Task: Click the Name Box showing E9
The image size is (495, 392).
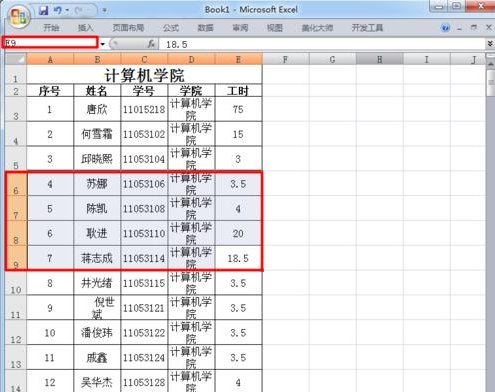Action: pos(50,43)
